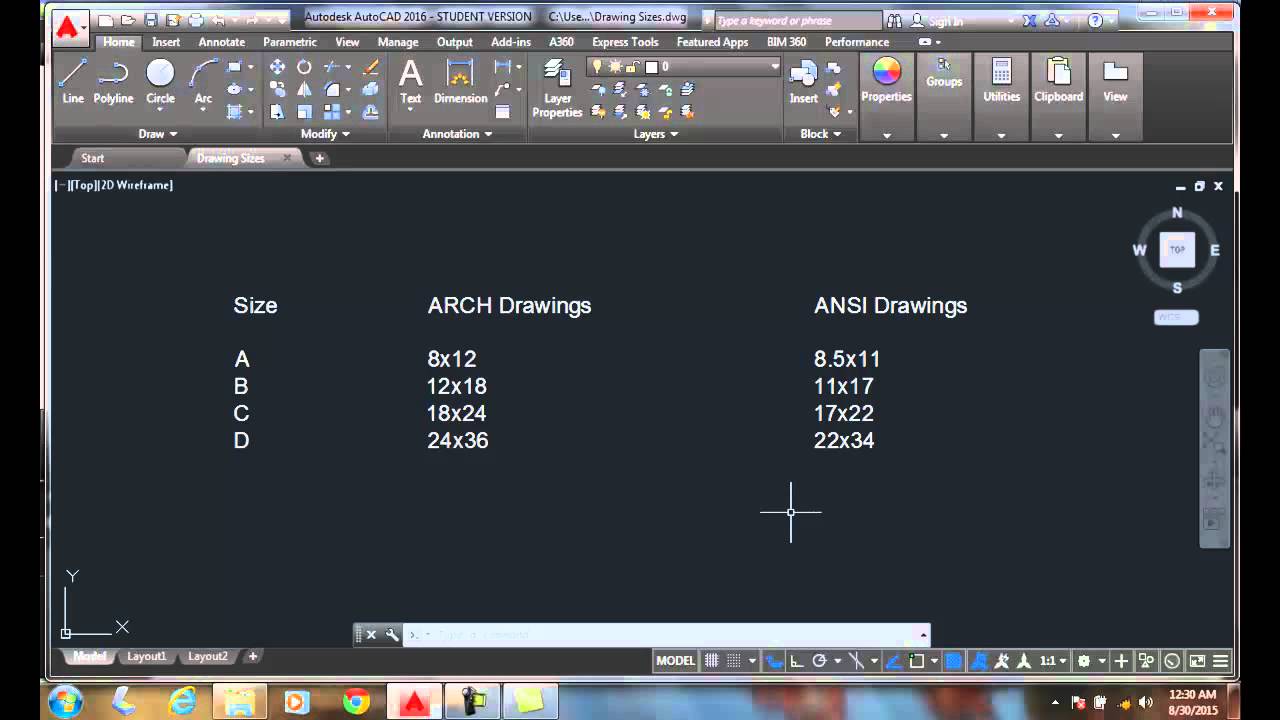Click the Move tool icon
Viewport: 1280px width, 720px height.
click(x=277, y=67)
